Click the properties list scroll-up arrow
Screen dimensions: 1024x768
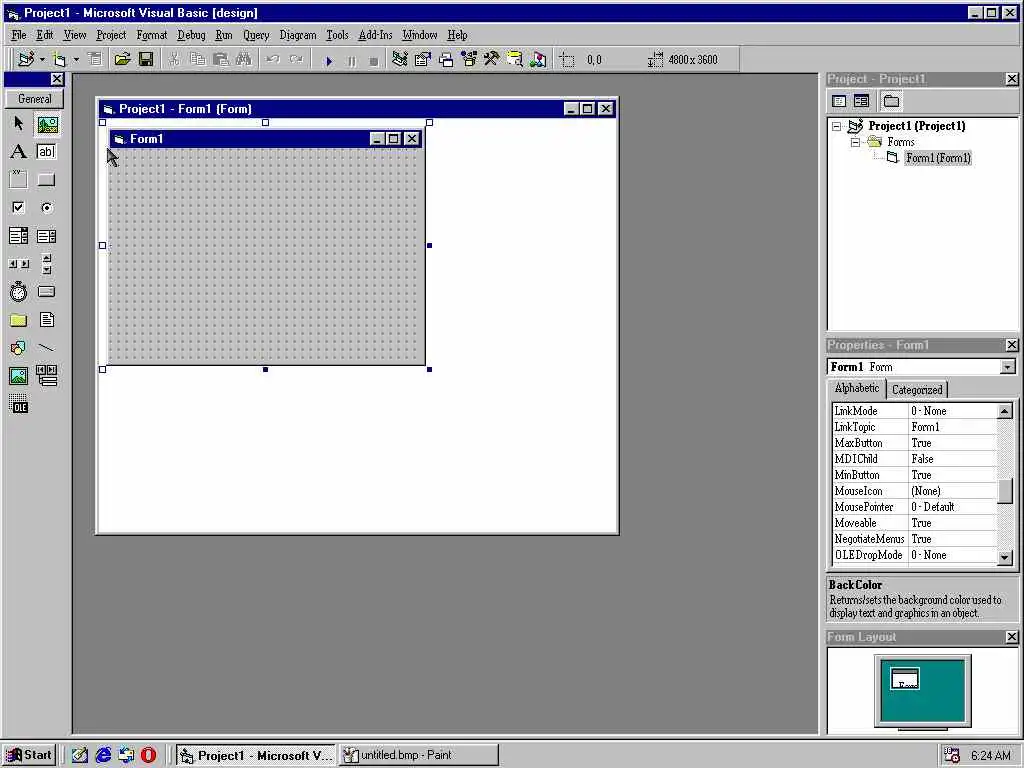[x=1005, y=411]
